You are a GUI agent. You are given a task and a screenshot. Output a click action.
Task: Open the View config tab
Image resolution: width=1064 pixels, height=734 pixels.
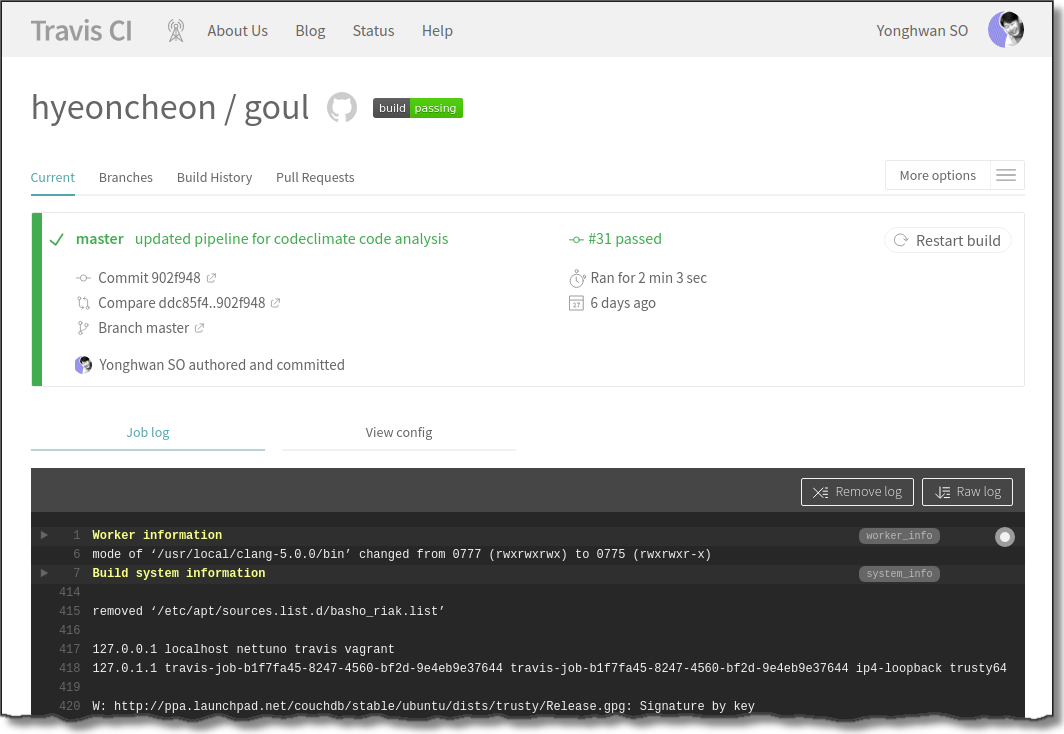point(399,432)
